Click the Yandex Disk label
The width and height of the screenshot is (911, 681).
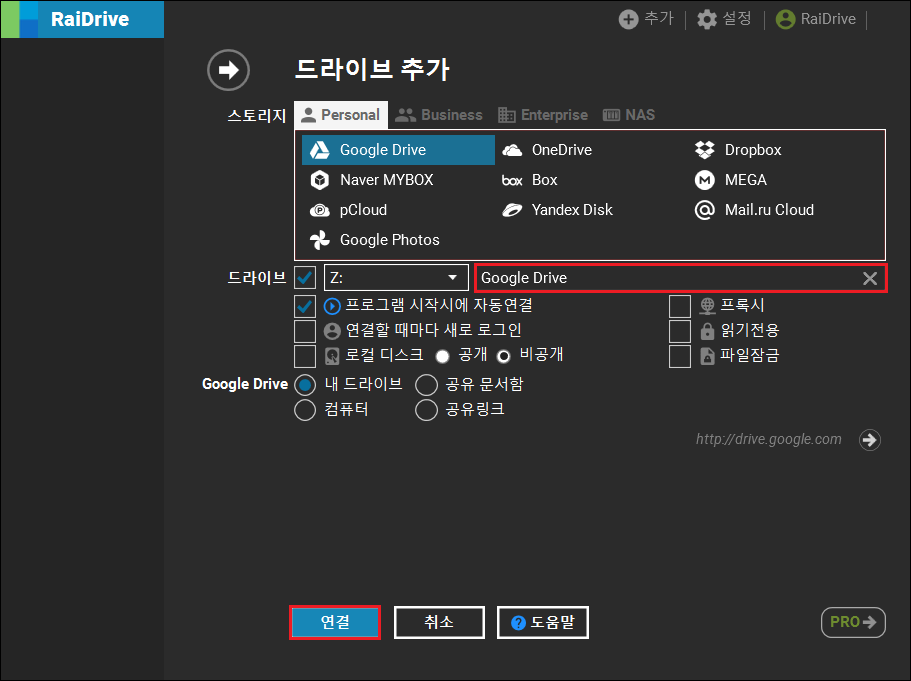point(572,210)
